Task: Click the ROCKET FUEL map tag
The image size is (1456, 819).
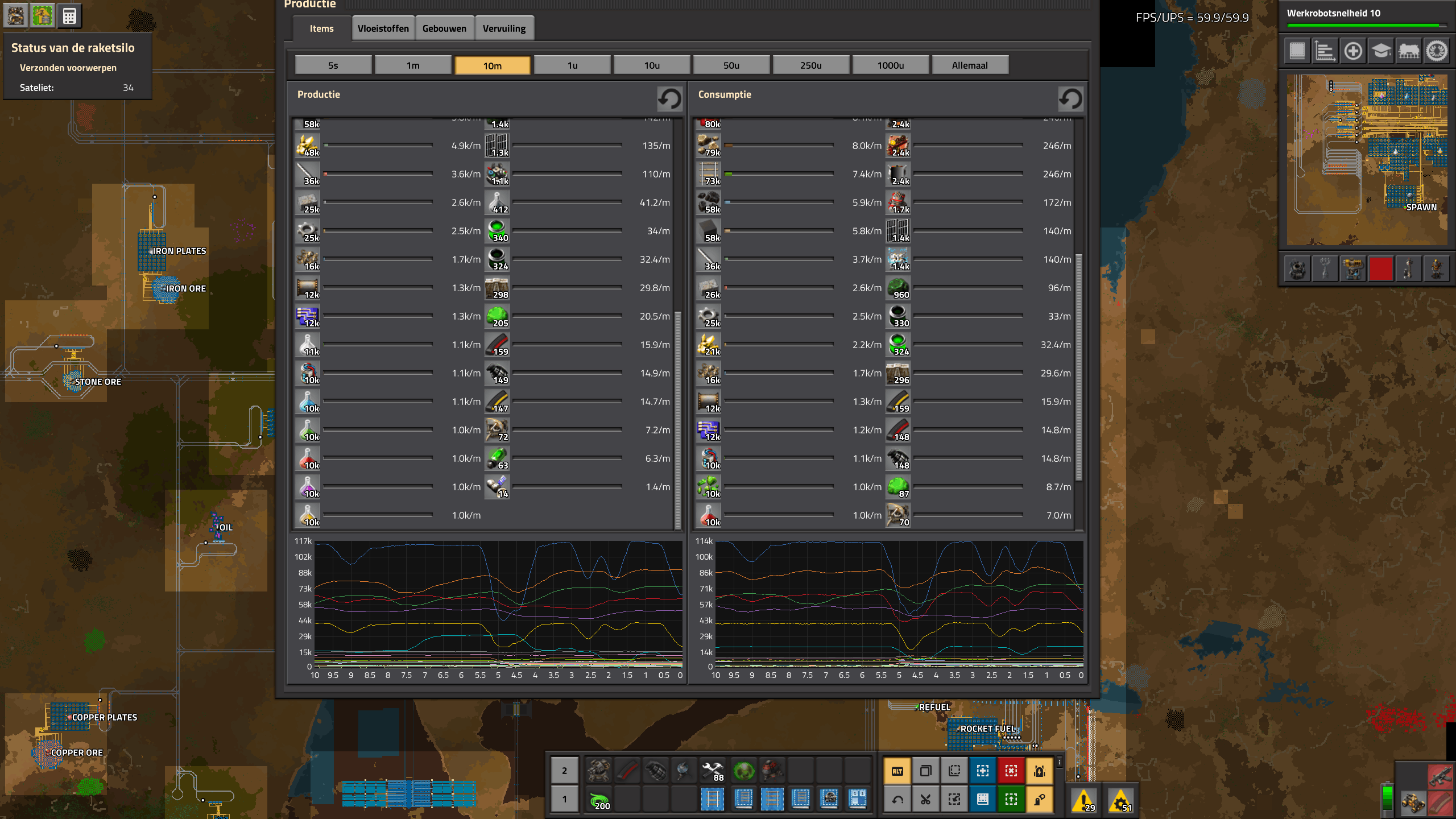Action: click(x=988, y=729)
